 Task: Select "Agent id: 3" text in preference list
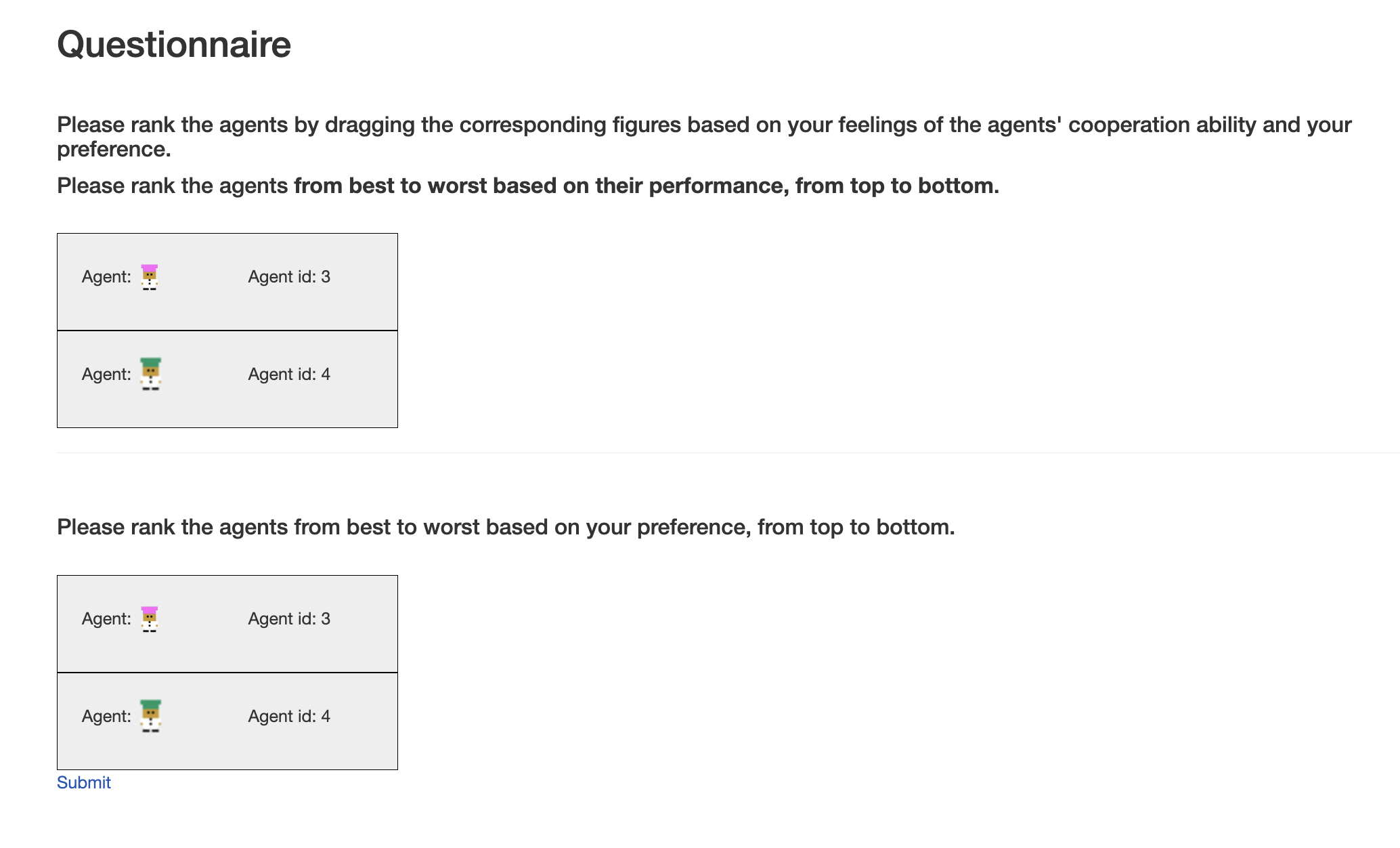(x=289, y=619)
